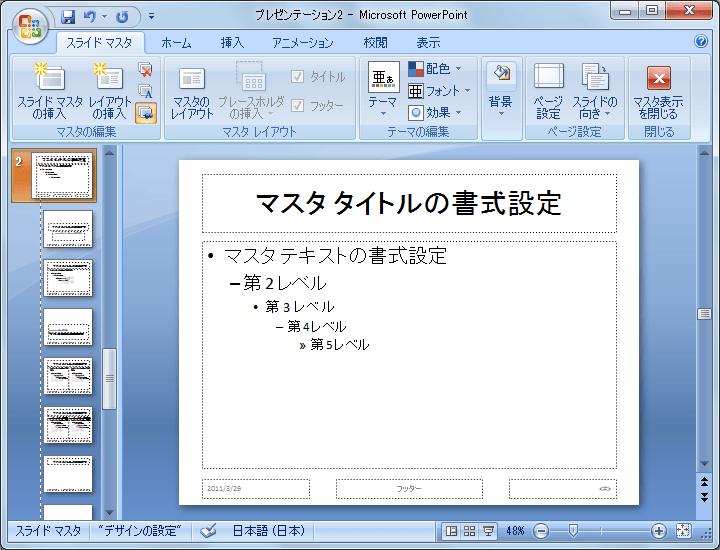The height and width of the screenshot is (550, 720).
Task: Click the slide editing area scroll-up arrow
Action: coord(704,153)
